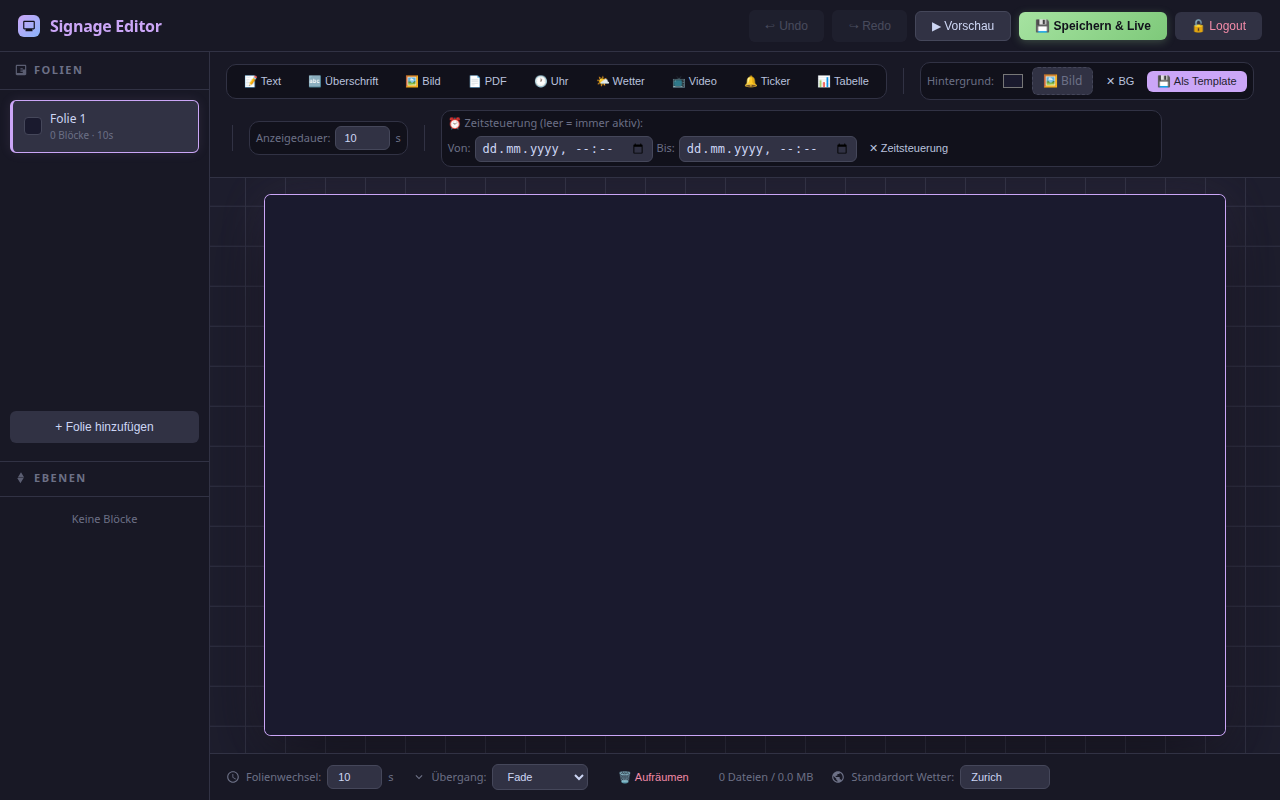Click the Bis date-time field
This screenshot has height=800, width=1280.
click(767, 149)
